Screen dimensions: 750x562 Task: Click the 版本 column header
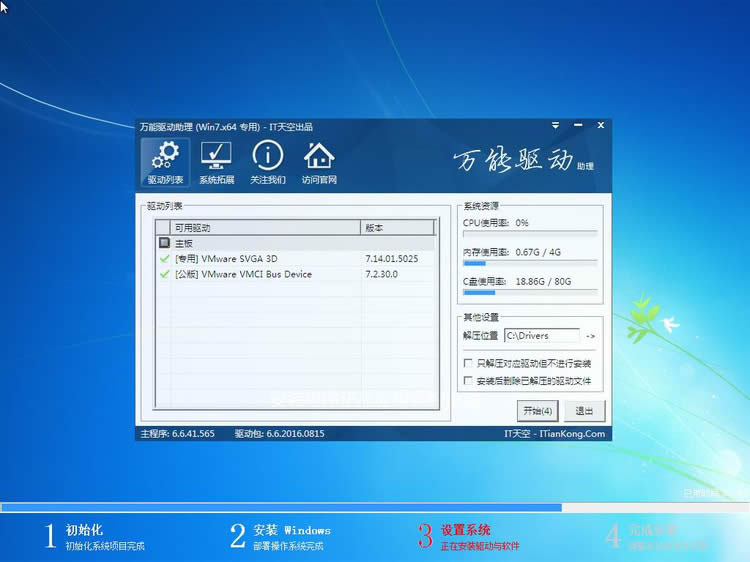(397, 228)
